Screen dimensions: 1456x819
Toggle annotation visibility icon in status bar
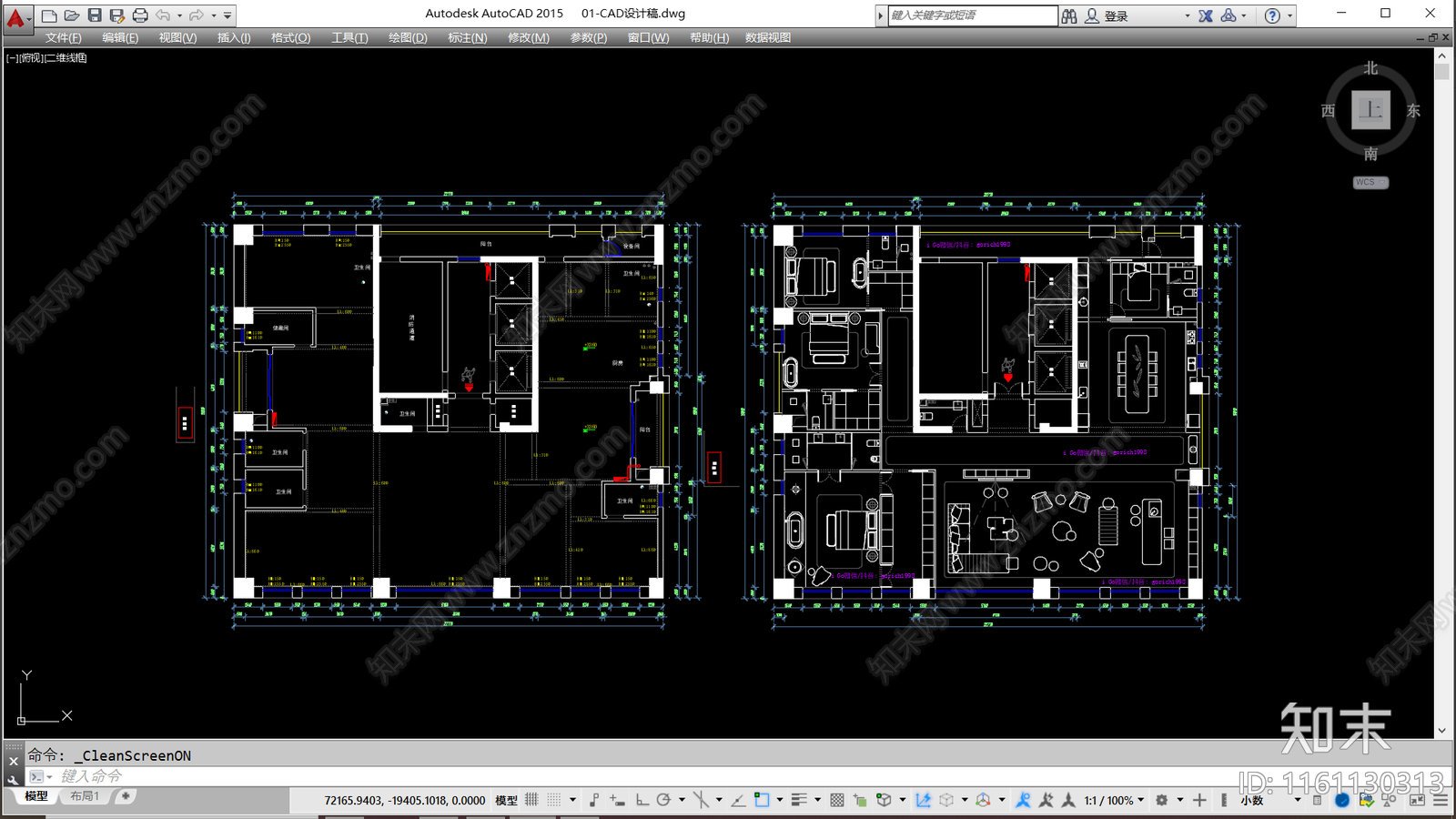pos(1024,800)
